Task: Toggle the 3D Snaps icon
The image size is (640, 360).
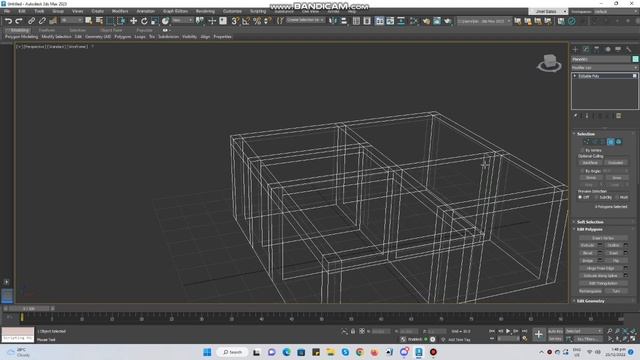Action: click(235, 21)
